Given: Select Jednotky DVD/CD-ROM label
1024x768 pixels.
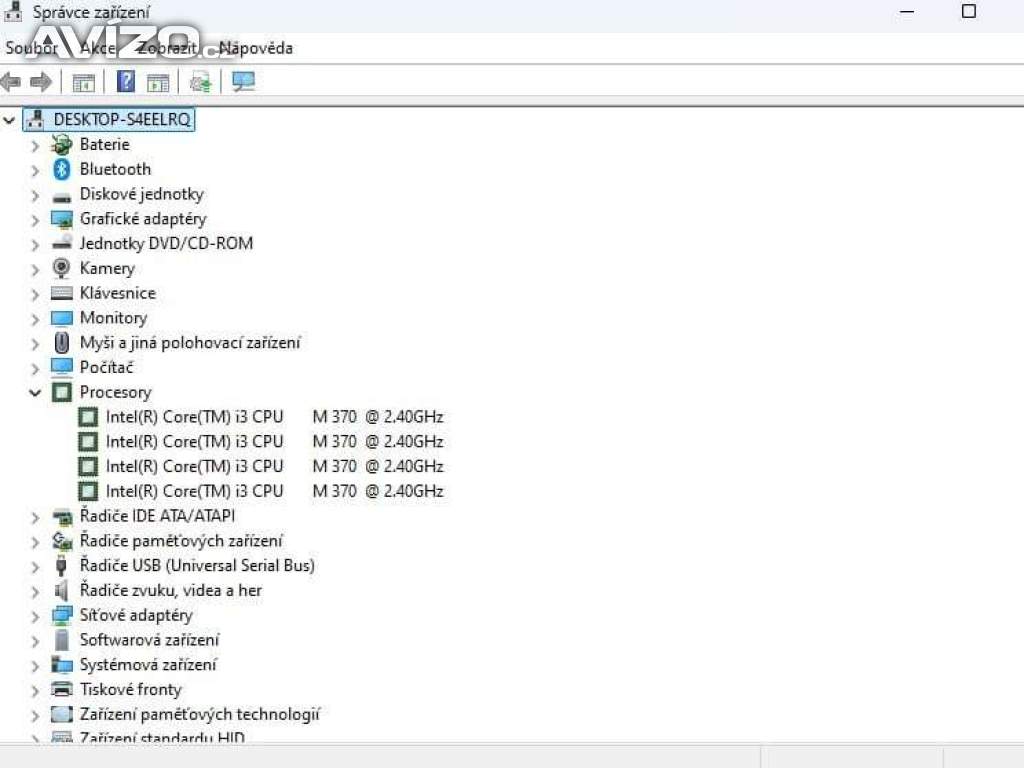Looking at the screenshot, I should (x=166, y=244).
